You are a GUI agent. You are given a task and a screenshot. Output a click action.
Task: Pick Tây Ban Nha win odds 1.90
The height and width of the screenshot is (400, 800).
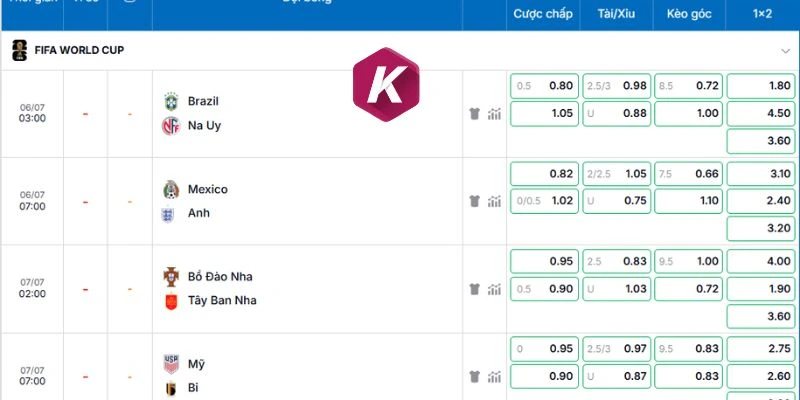[761, 289]
